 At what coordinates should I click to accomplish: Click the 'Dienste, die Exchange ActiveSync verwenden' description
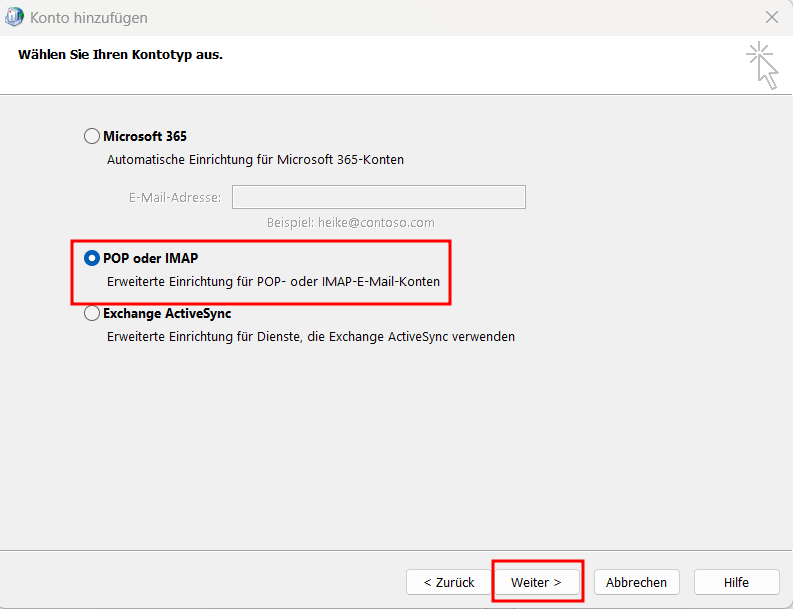(x=310, y=337)
